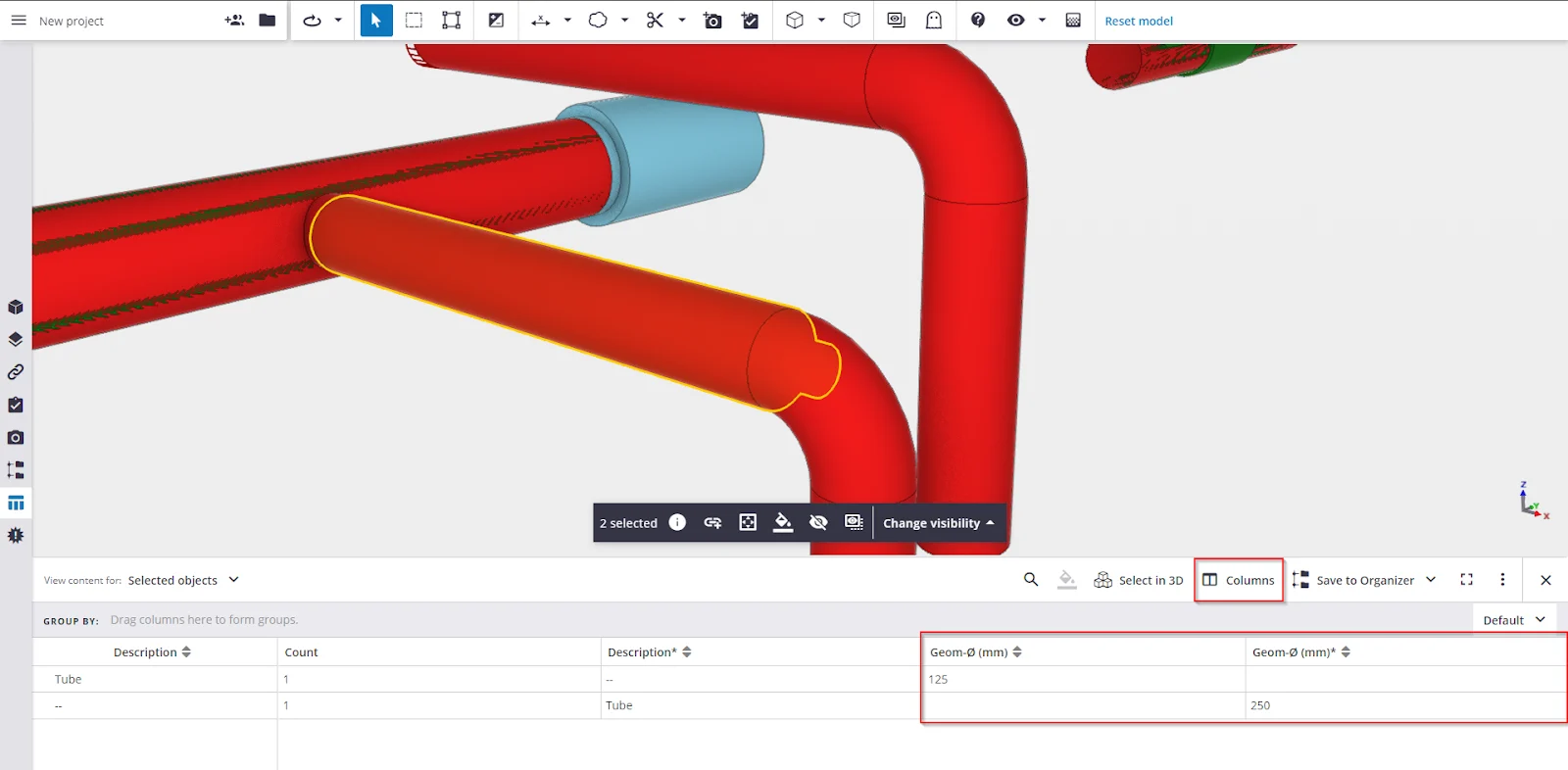The width and height of the screenshot is (1568, 770).
Task: Choose the rectangle area selection tool
Action: (x=414, y=21)
